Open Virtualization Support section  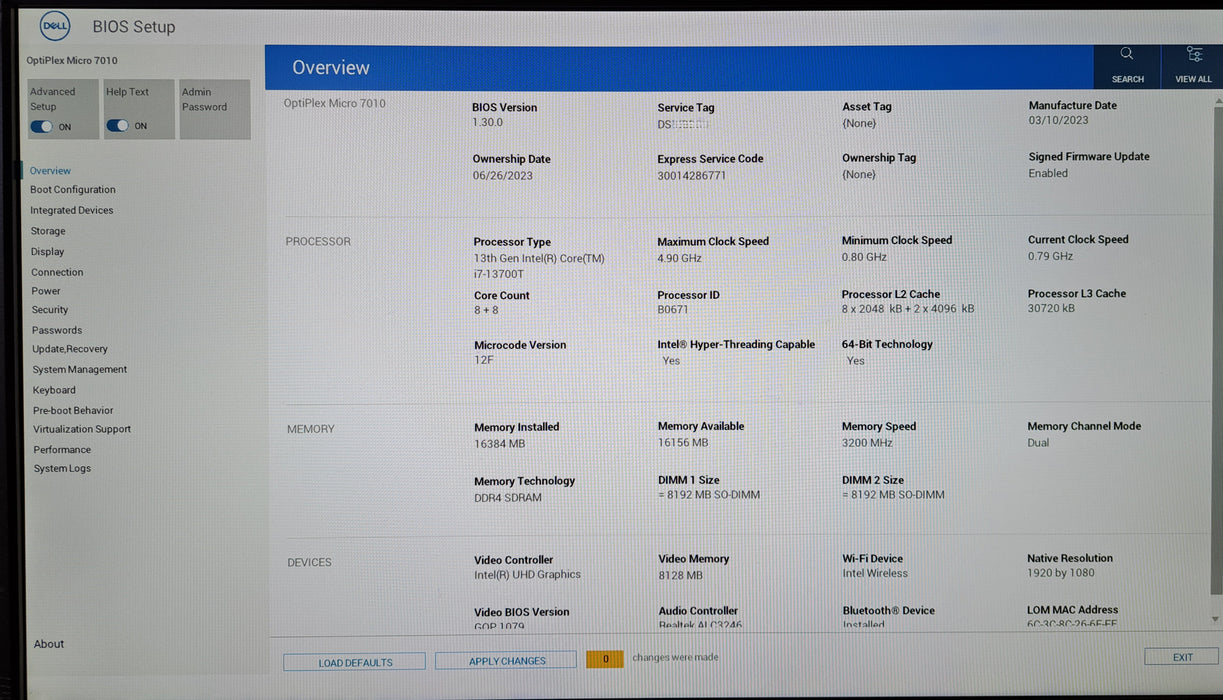point(82,429)
